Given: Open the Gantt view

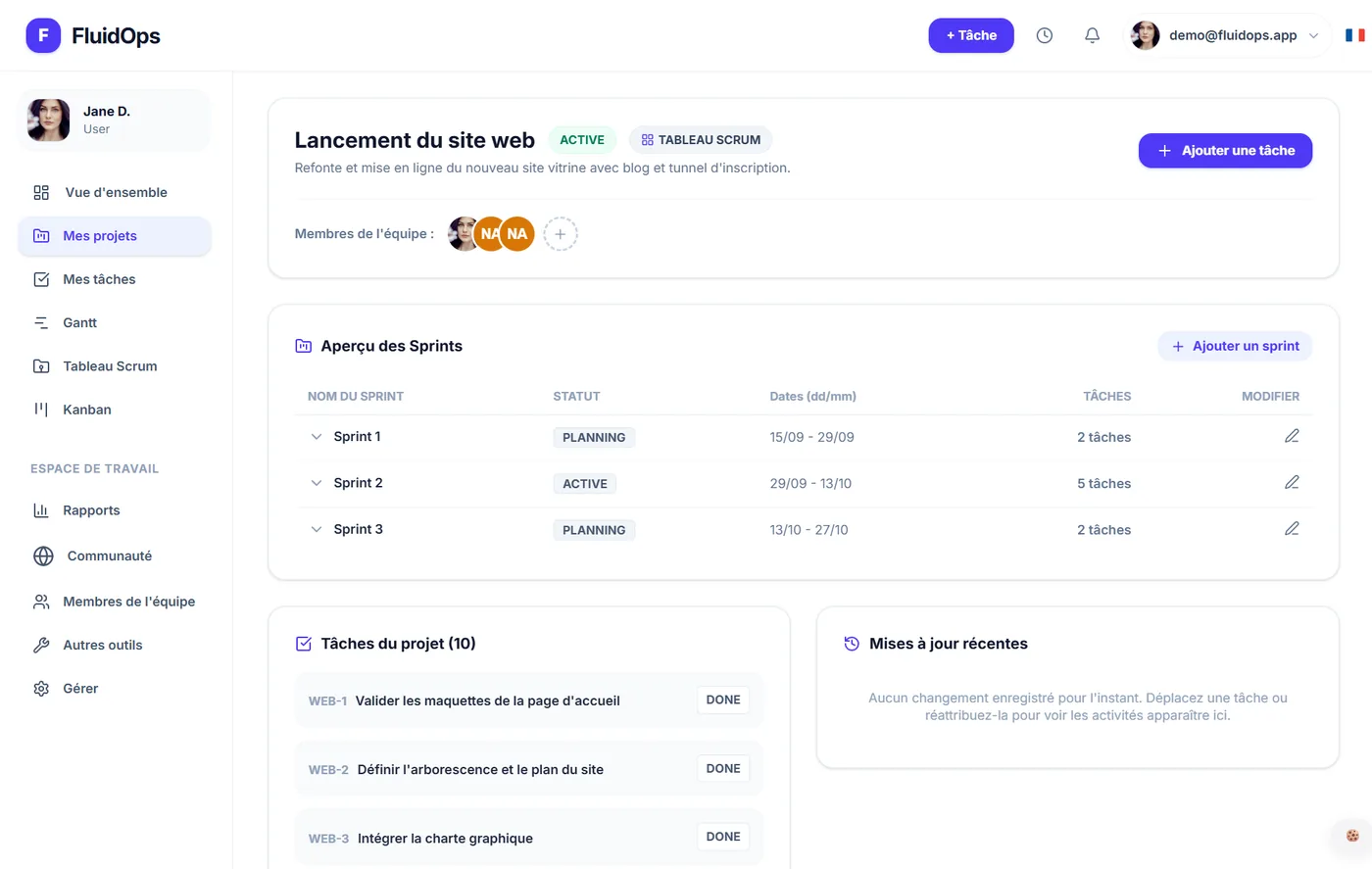Looking at the screenshot, I should [115, 322].
